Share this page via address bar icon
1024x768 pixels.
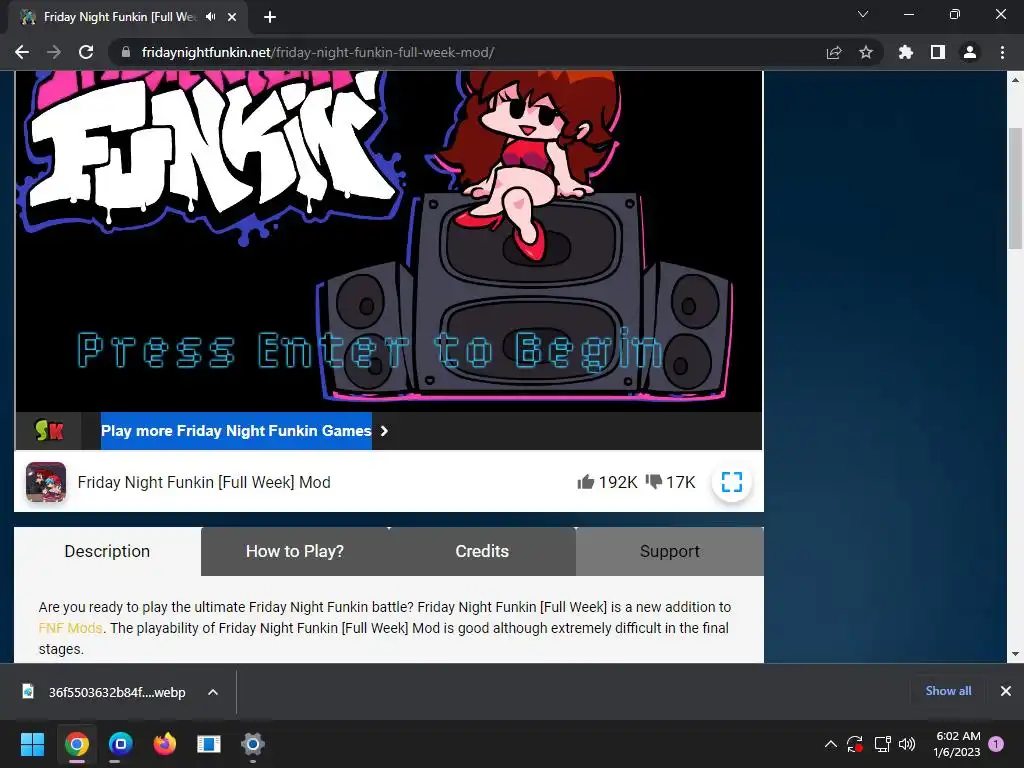[834, 52]
